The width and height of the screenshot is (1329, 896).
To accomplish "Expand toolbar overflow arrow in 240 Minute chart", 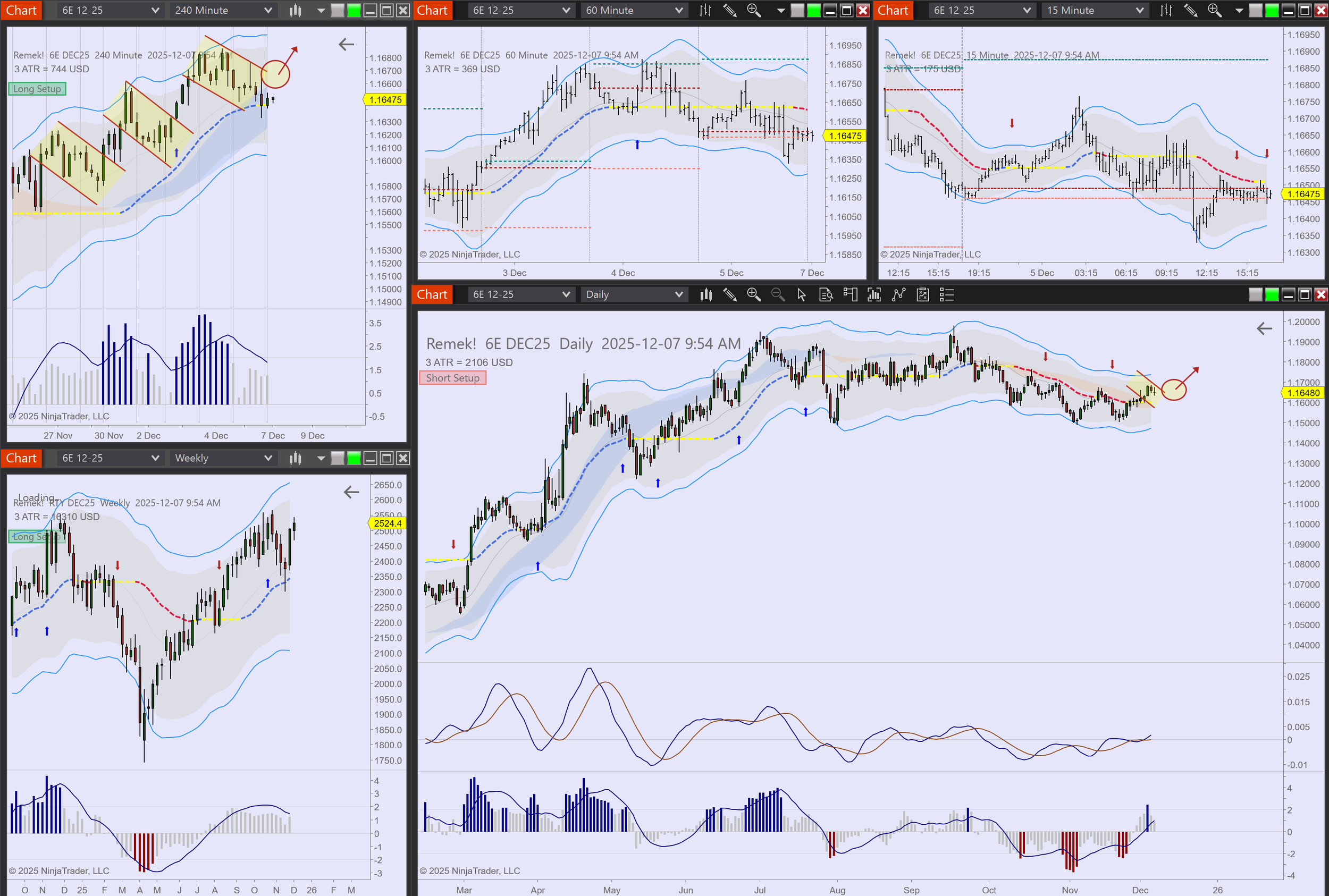I will tap(321, 10).
